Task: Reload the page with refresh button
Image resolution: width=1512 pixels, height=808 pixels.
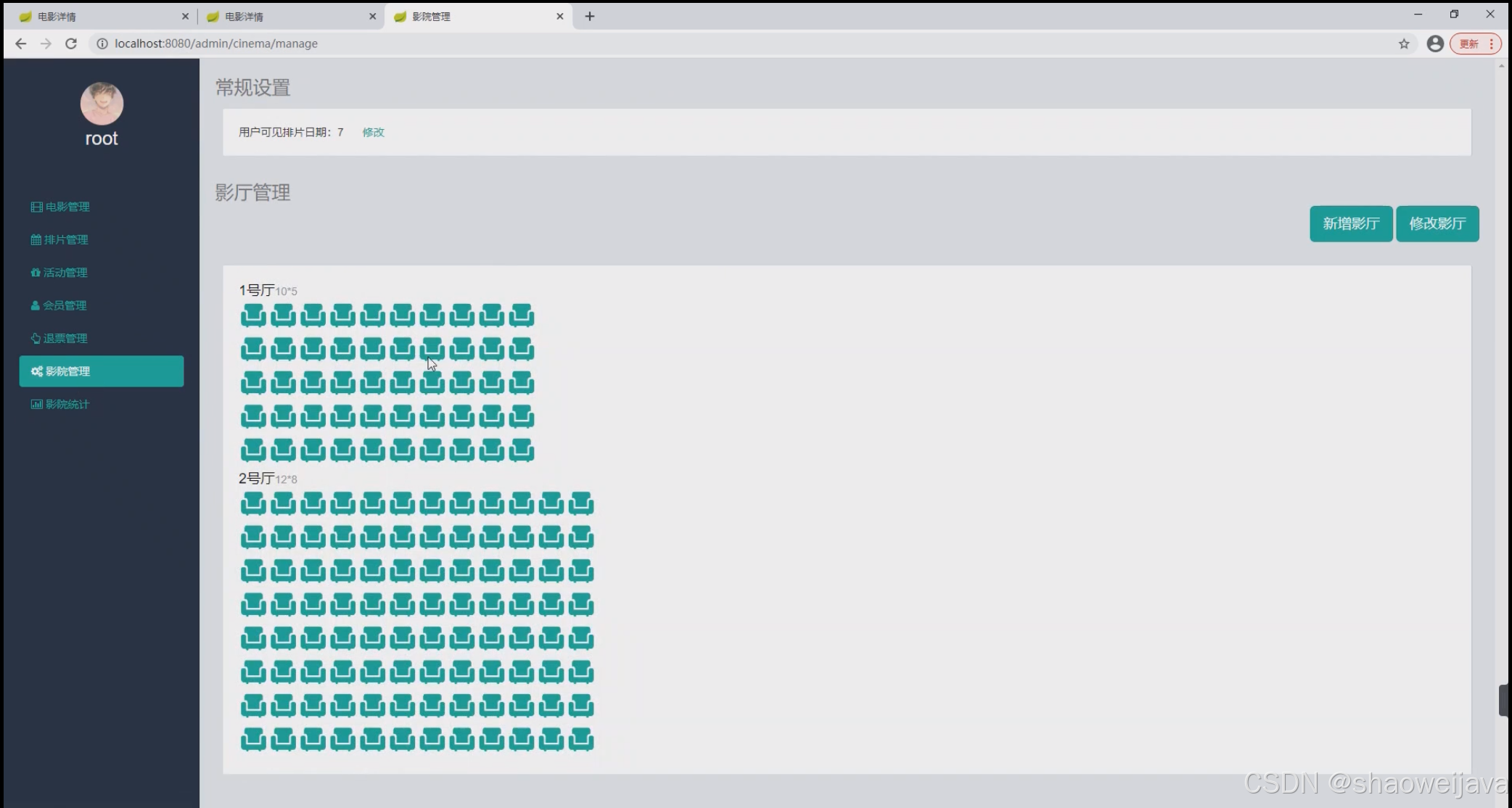Action: click(71, 44)
